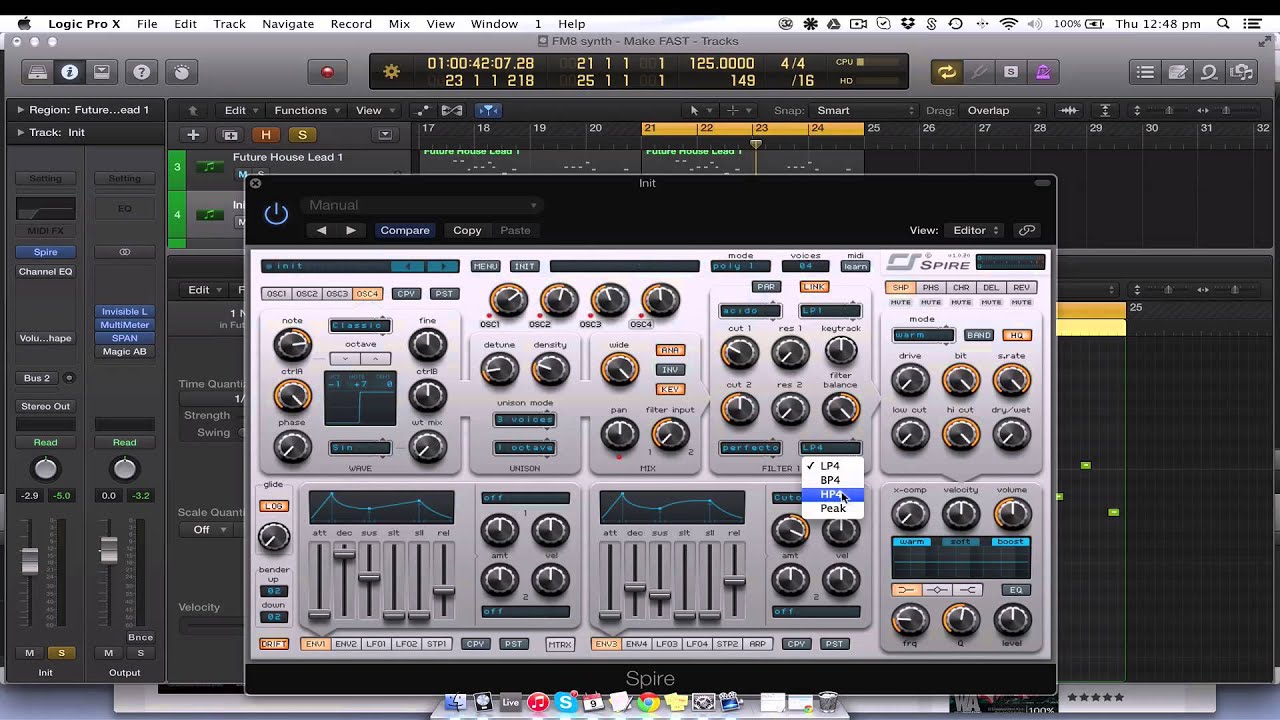Open the 3 voices unison mode selector
This screenshot has width=1280, height=720.
pos(525,419)
